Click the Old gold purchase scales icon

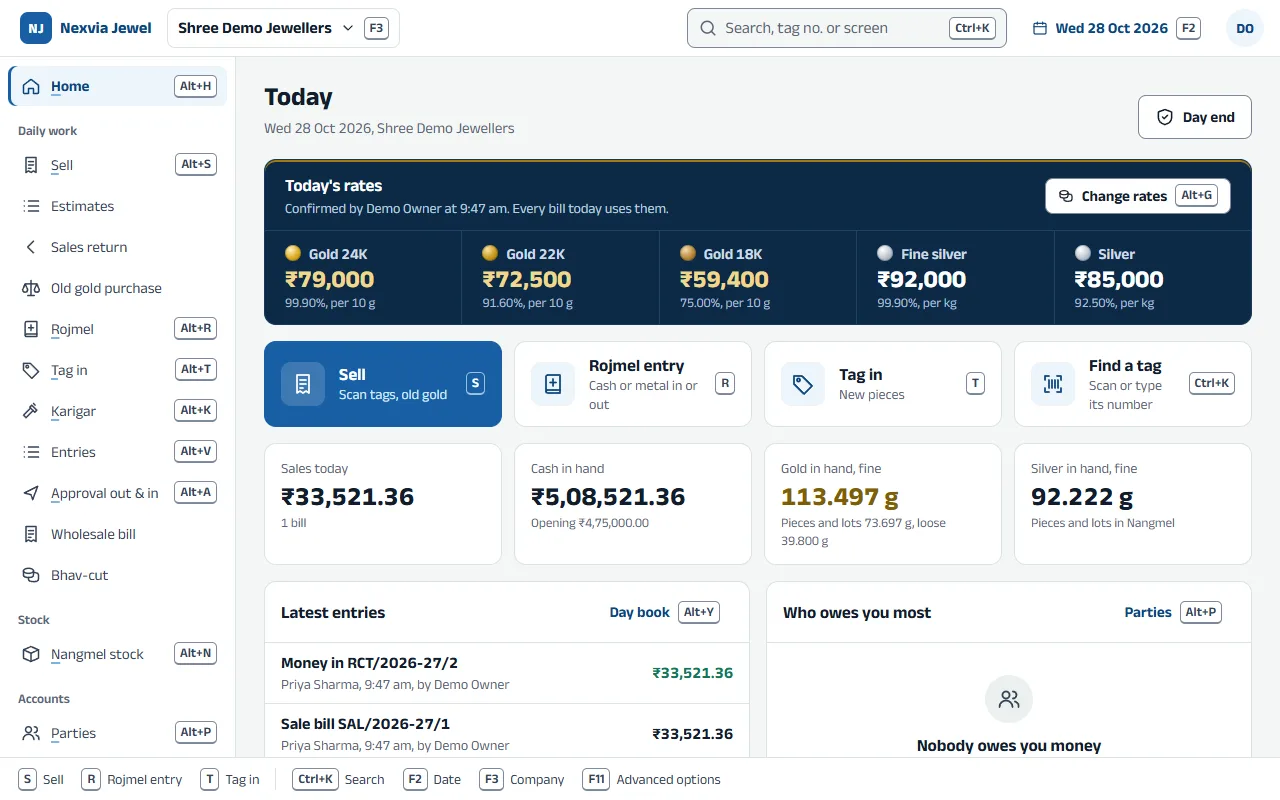[31, 288]
